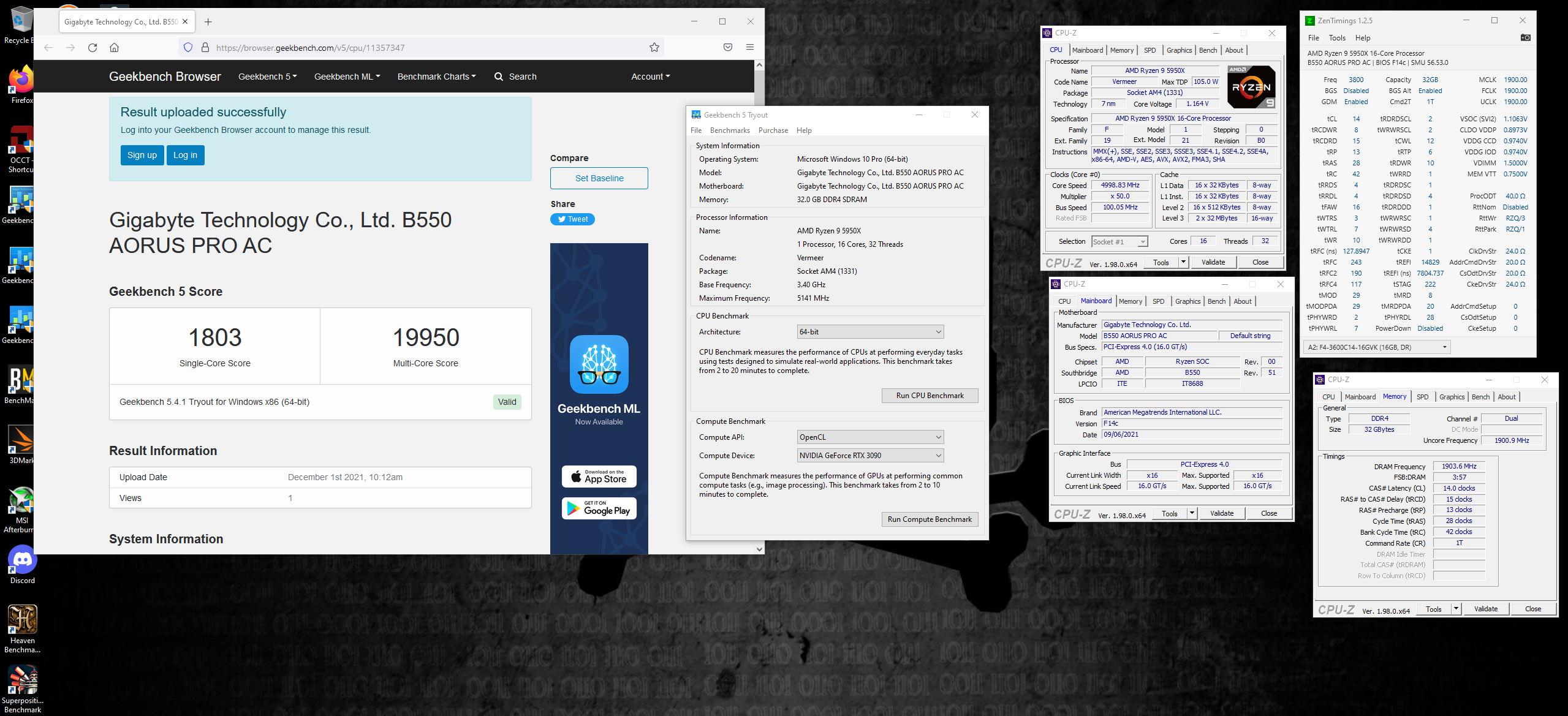Switch to Graphics tab in Memory CPU-Z window
This screenshot has width=1568, height=716.
1452,397
